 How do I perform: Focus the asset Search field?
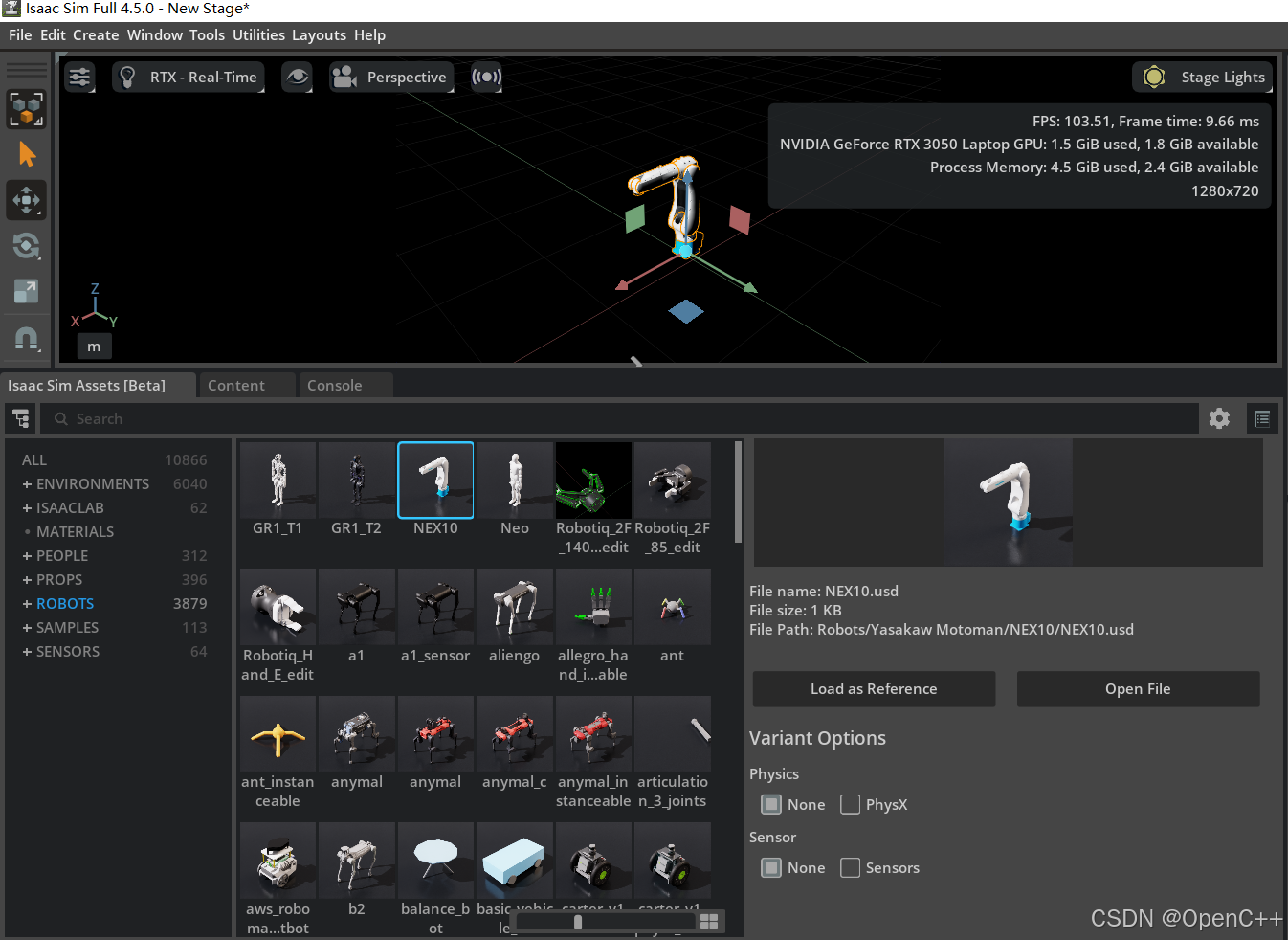coord(620,419)
